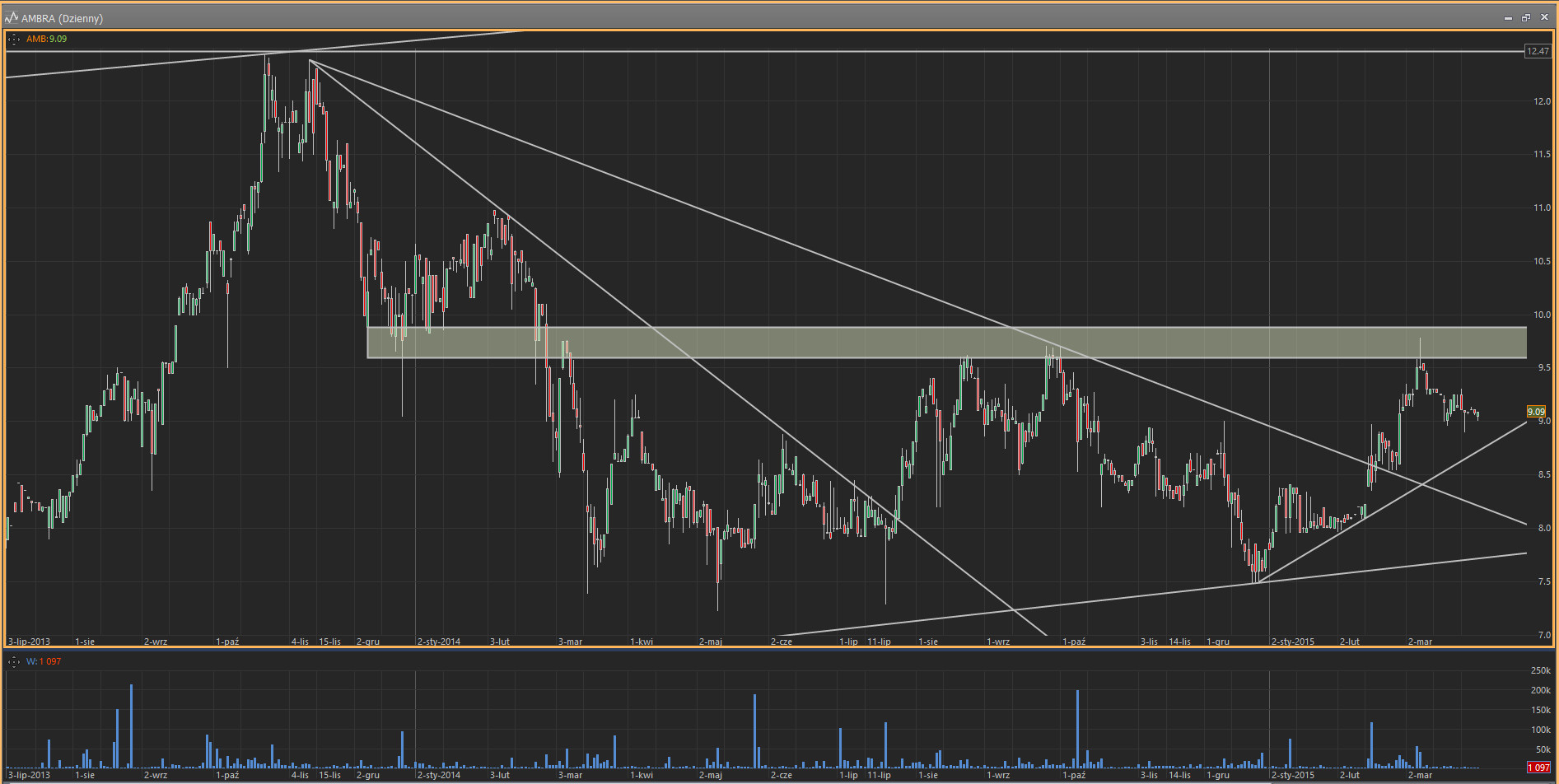Click the red 1.097 volume value tag
The height and width of the screenshot is (784, 1559).
click(x=1538, y=768)
